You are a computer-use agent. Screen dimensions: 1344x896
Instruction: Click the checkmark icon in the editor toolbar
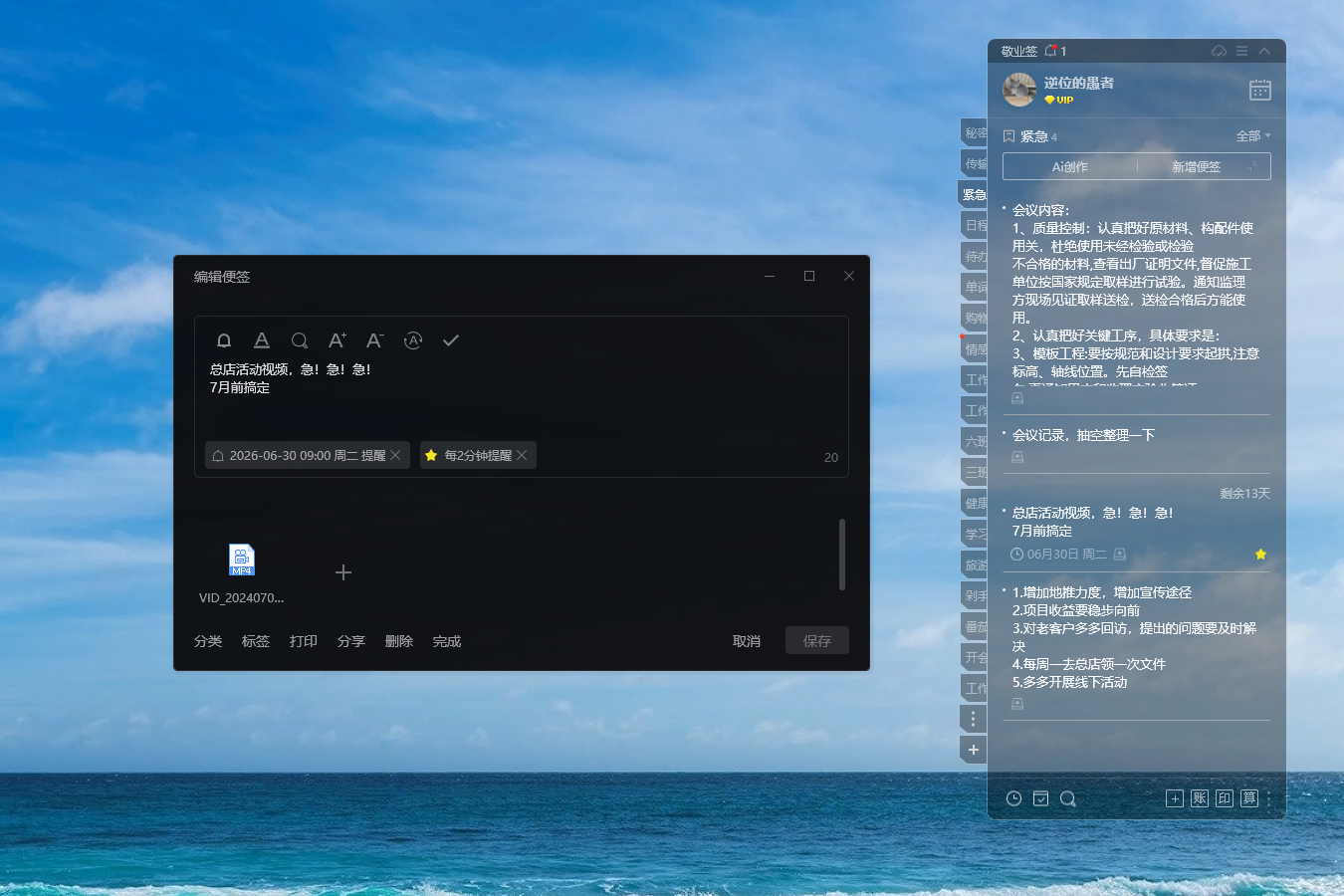point(451,340)
